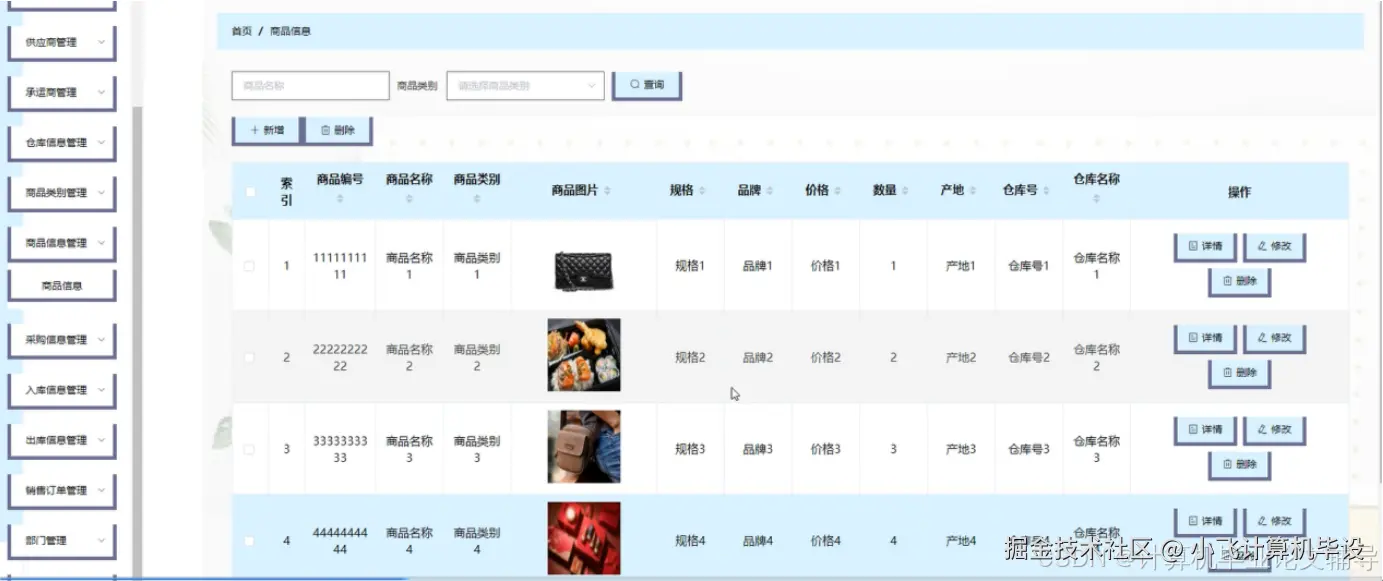Viewport: 1383px width, 581px height.
Task: Check the box for row 商品名称4
Action: pos(250,541)
